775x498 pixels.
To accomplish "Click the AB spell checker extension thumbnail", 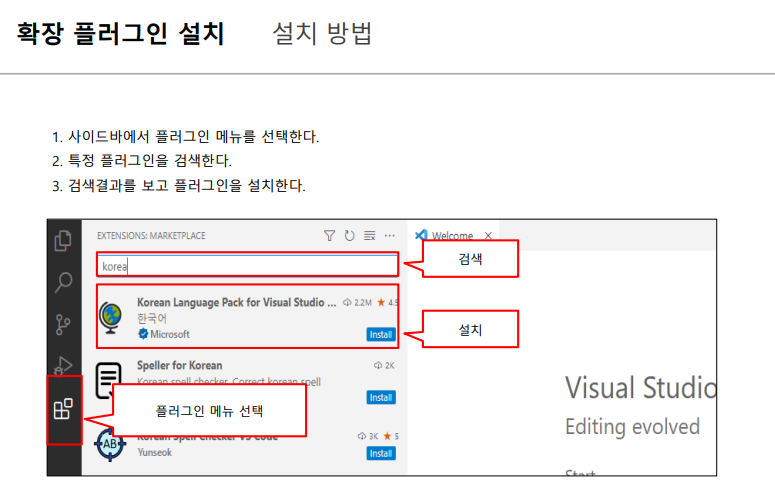I will click(x=110, y=445).
